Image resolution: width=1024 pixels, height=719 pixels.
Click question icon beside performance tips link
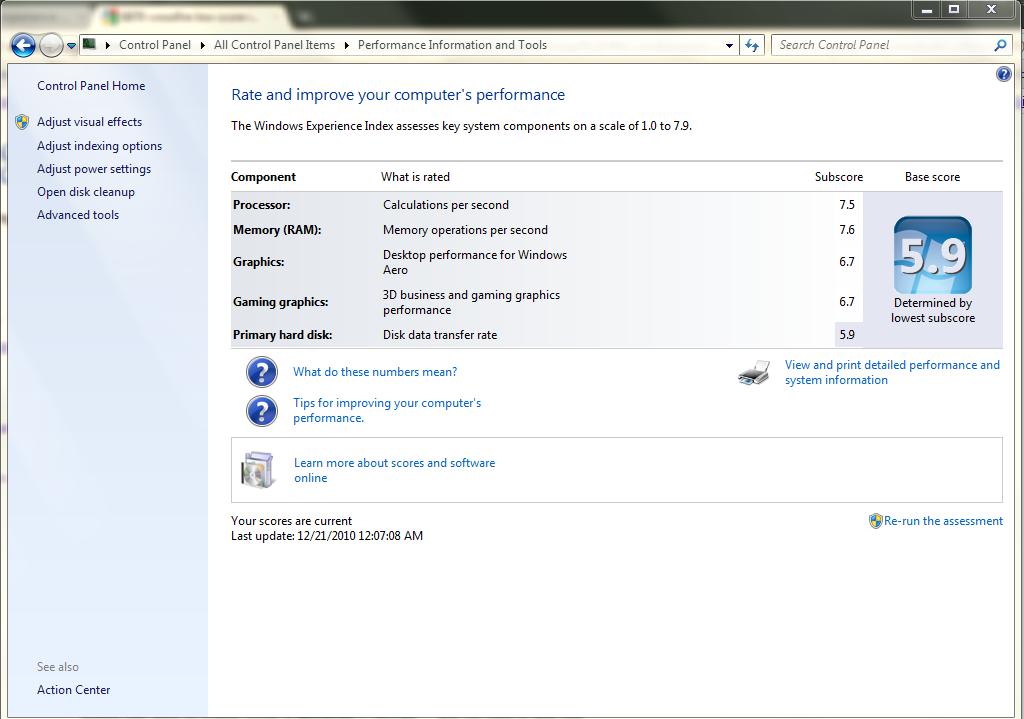coord(262,411)
